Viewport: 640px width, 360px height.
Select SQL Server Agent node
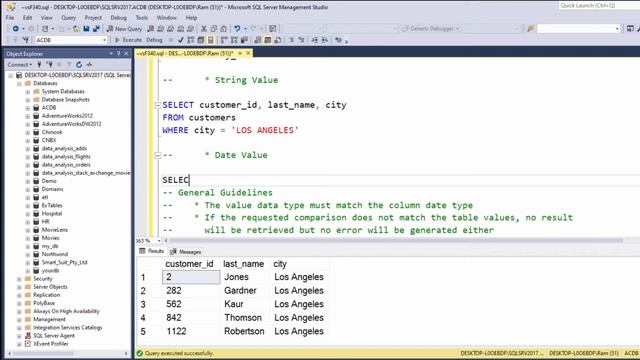click(x=54, y=336)
